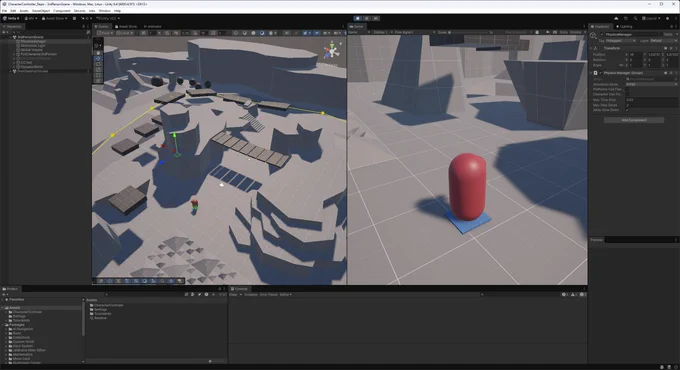Open the Local handle rotation dropdown

click(124, 33)
